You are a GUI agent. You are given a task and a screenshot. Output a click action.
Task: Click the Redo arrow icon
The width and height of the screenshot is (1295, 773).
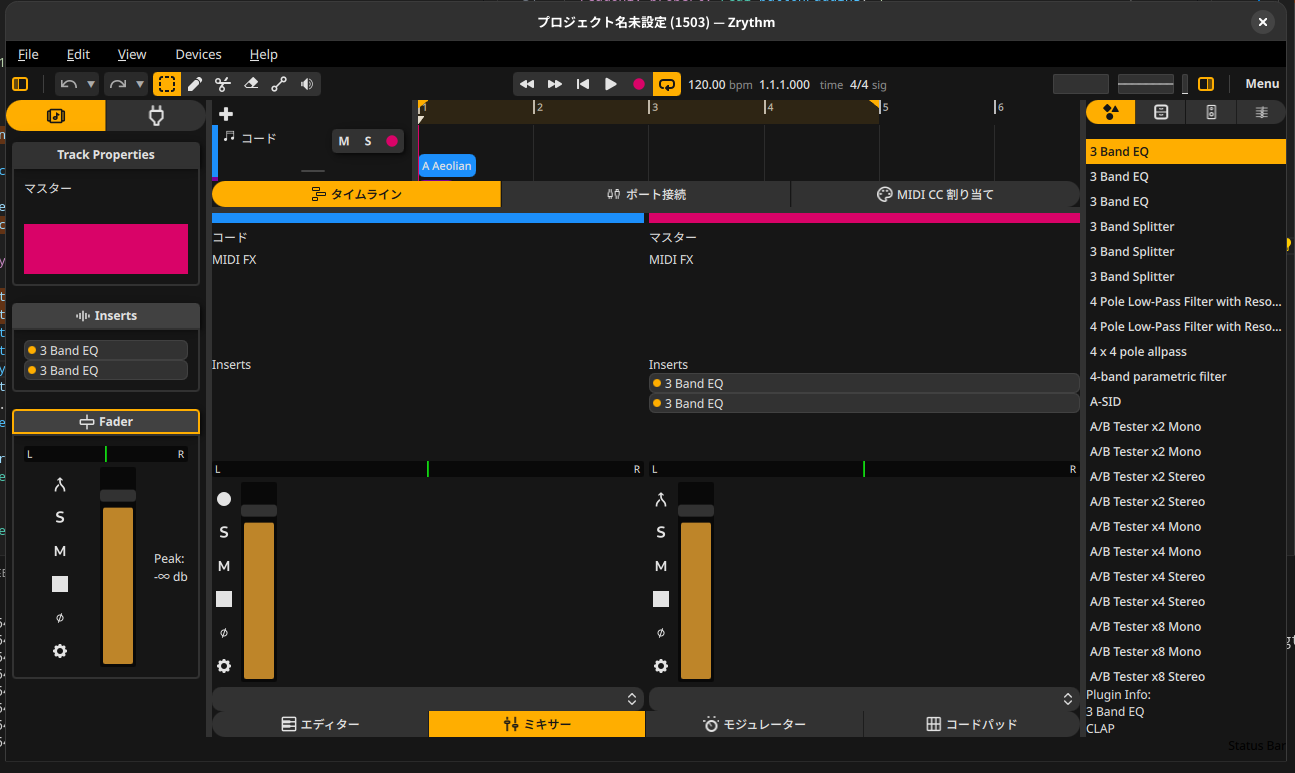pos(118,84)
